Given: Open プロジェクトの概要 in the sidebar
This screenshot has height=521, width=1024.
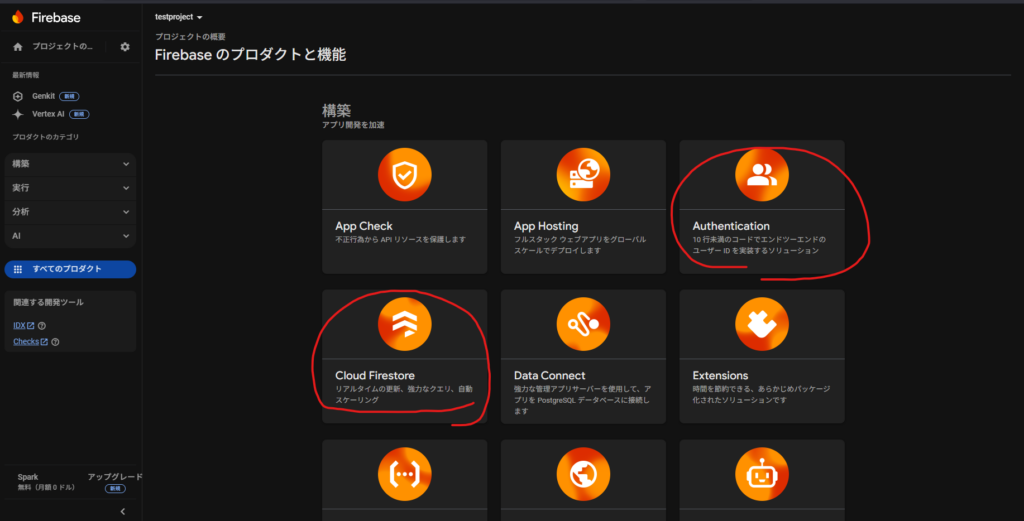Looking at the screenshot, I should tap(63, 47).
